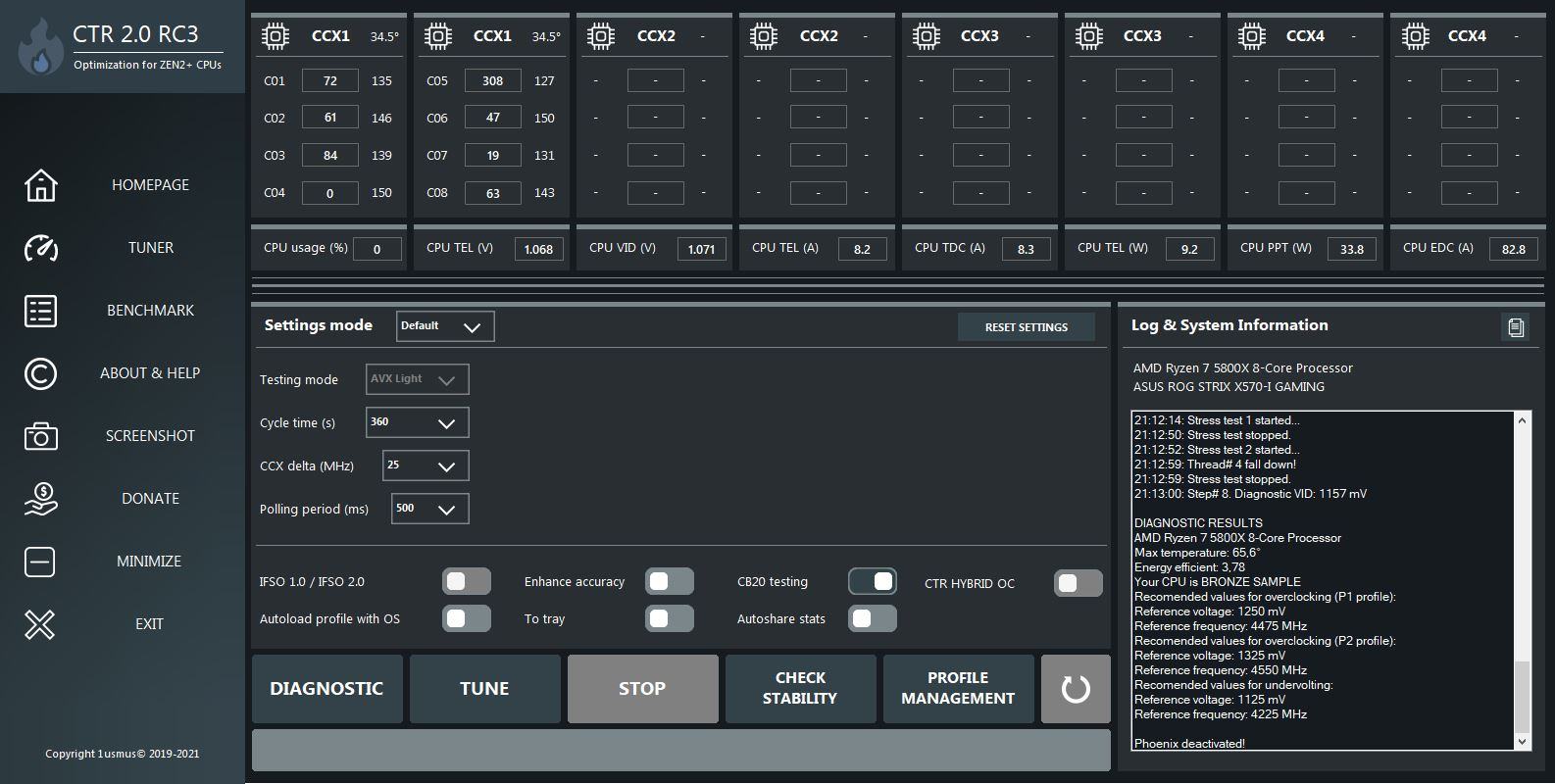Toggle Autoload profile with OS

pyautogui.click(x=467, y=618)
